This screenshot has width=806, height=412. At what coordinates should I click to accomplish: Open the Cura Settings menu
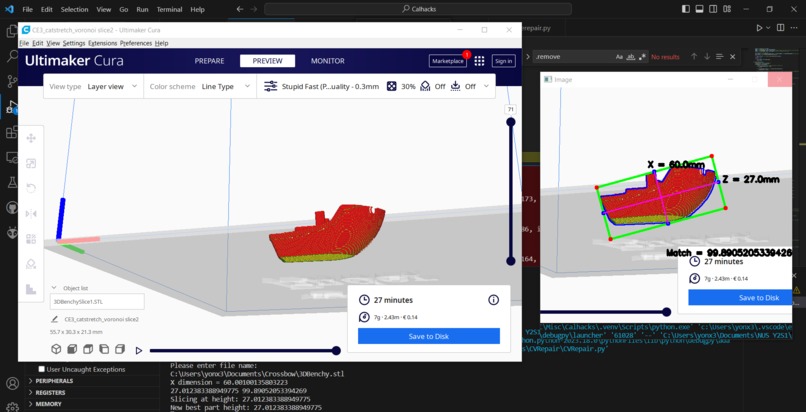(x=74, y=43)
